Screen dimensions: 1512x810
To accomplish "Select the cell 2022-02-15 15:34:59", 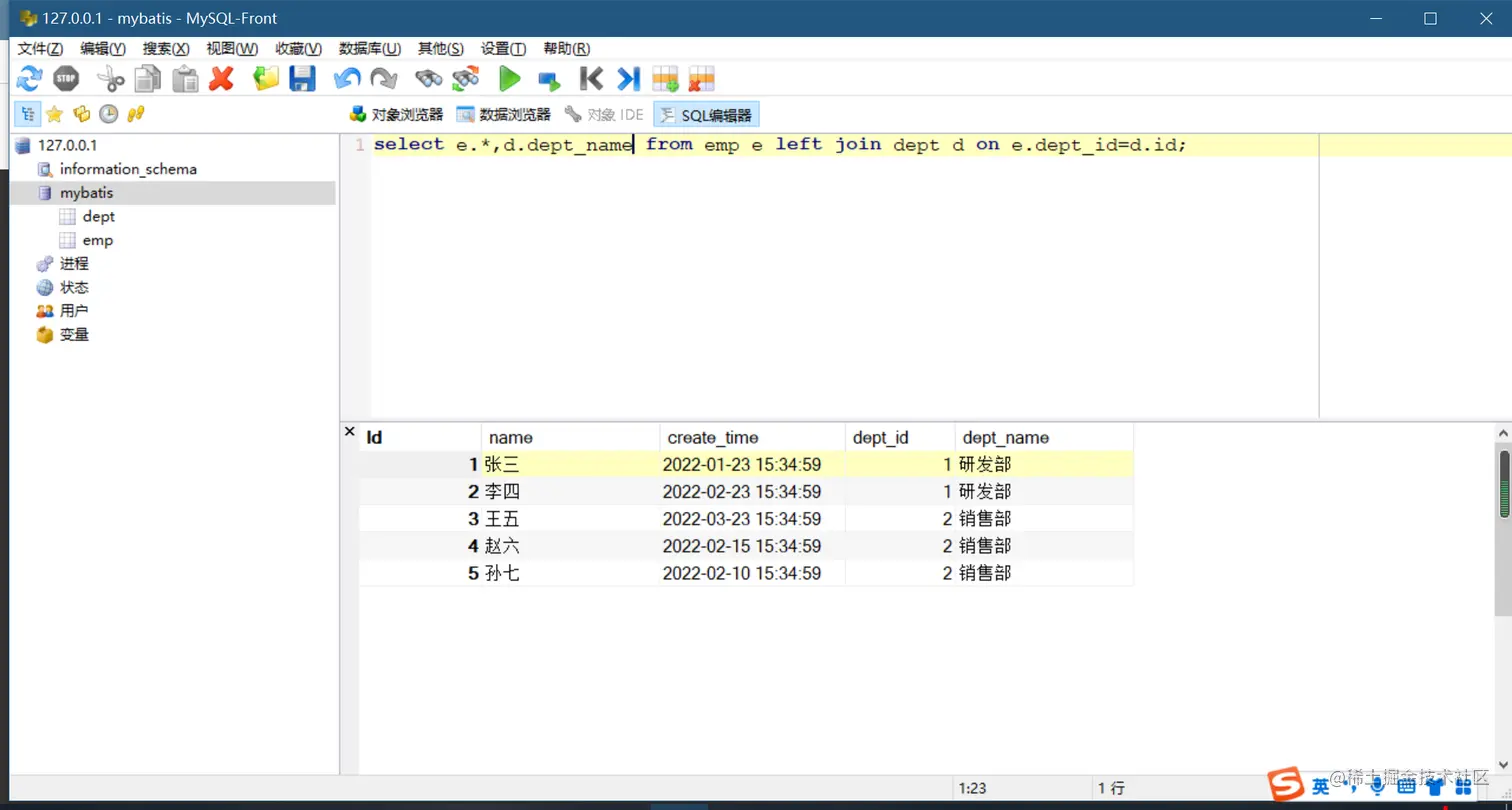I will pos(752,546).
